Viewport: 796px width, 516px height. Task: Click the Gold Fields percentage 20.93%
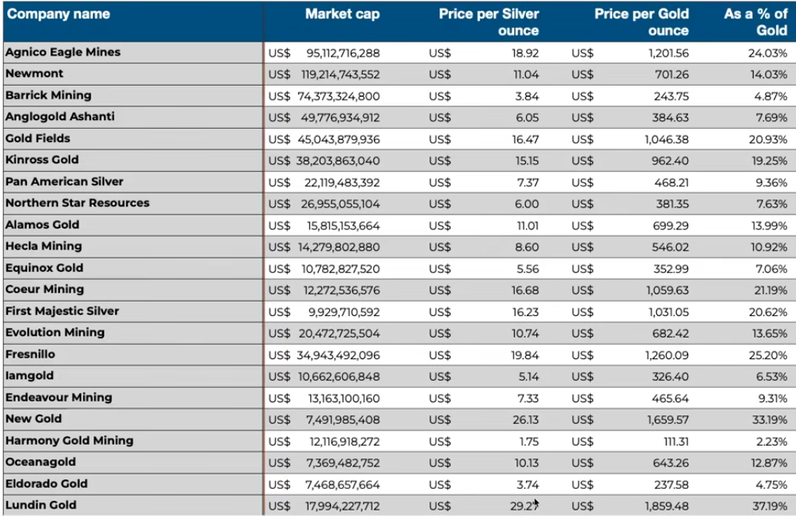768,138
